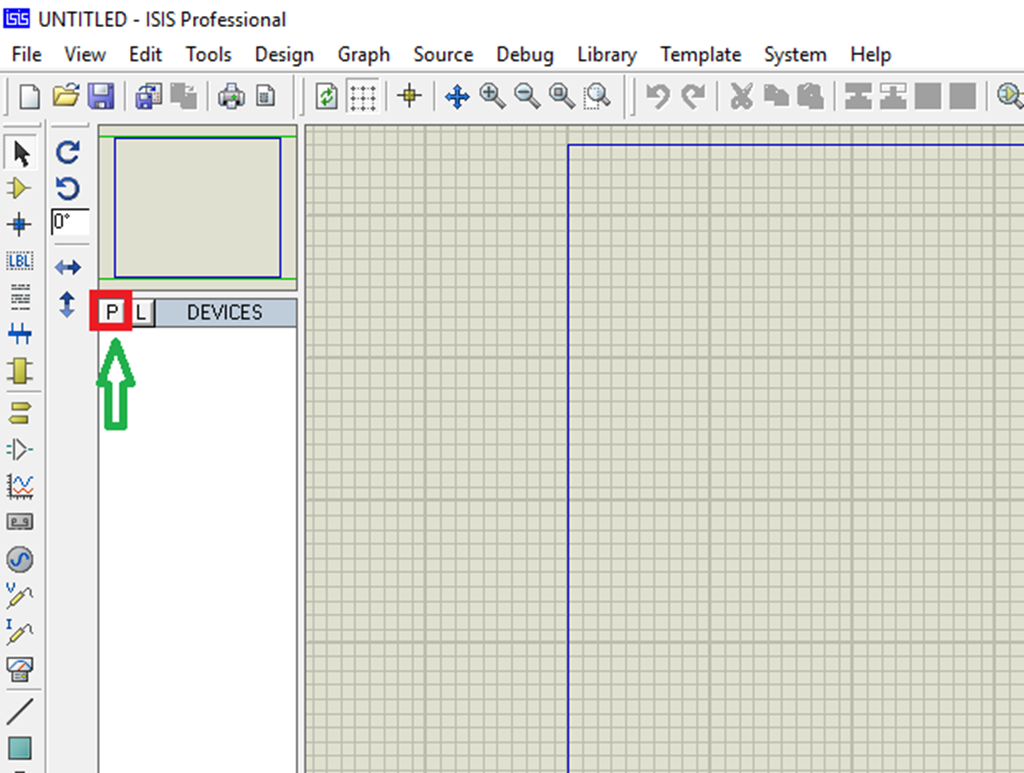Select the Current probe tool
The image size is (1024, 773).
22,630
